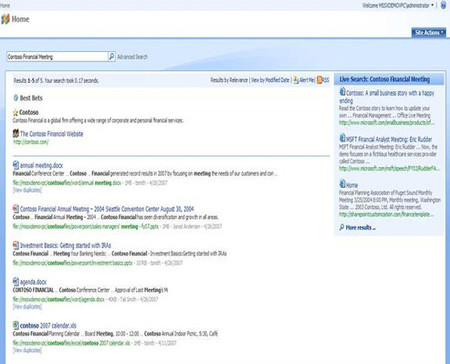Click the http://contoso.com/ URL
Viewport: 450px width, 364px height.
tap(31, 142)
